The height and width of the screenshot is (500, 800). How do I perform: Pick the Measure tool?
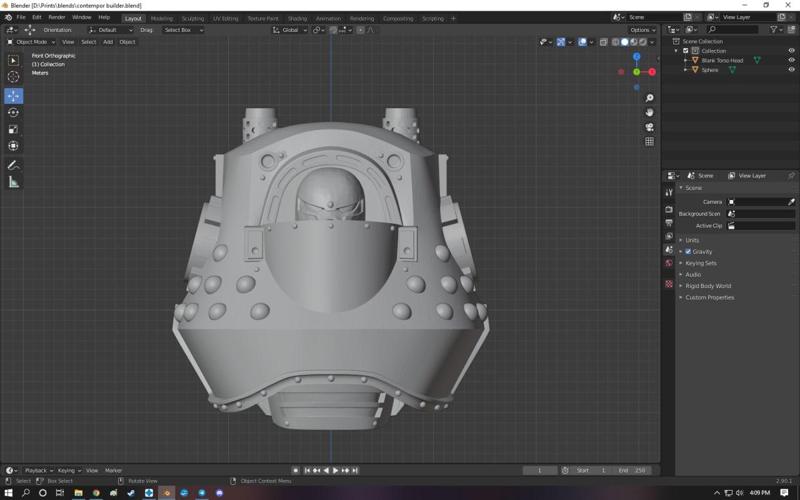pyautogui.click(x=13, y=182)
